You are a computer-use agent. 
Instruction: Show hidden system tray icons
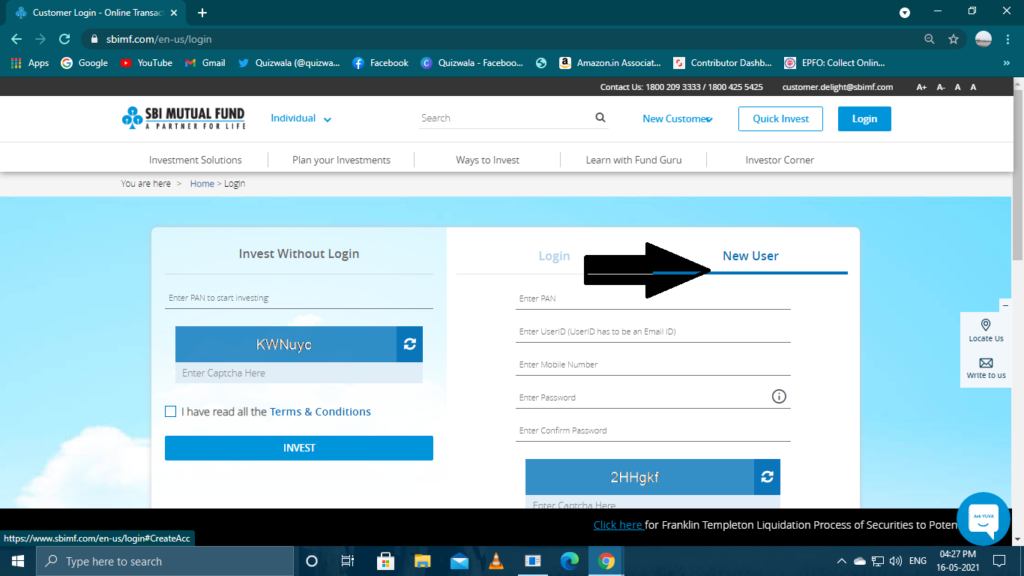841,561
